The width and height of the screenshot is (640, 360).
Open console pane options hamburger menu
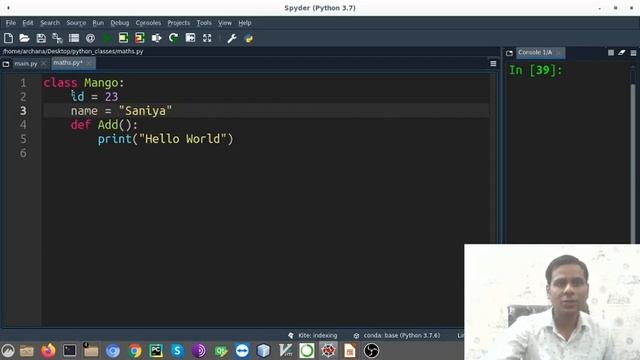coord(633,53)
